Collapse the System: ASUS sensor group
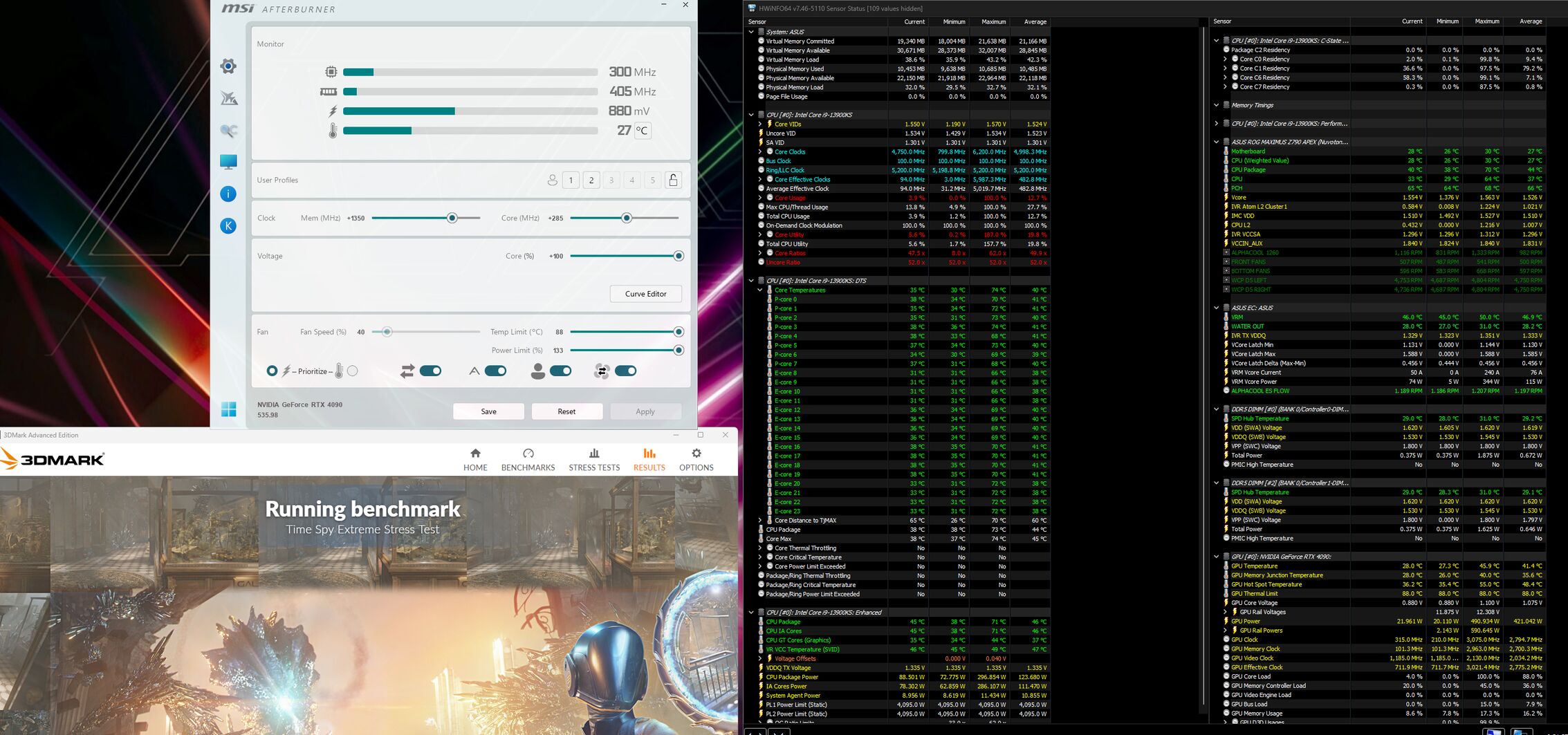This screenshot has height=735, width=1568. [751, 32]
